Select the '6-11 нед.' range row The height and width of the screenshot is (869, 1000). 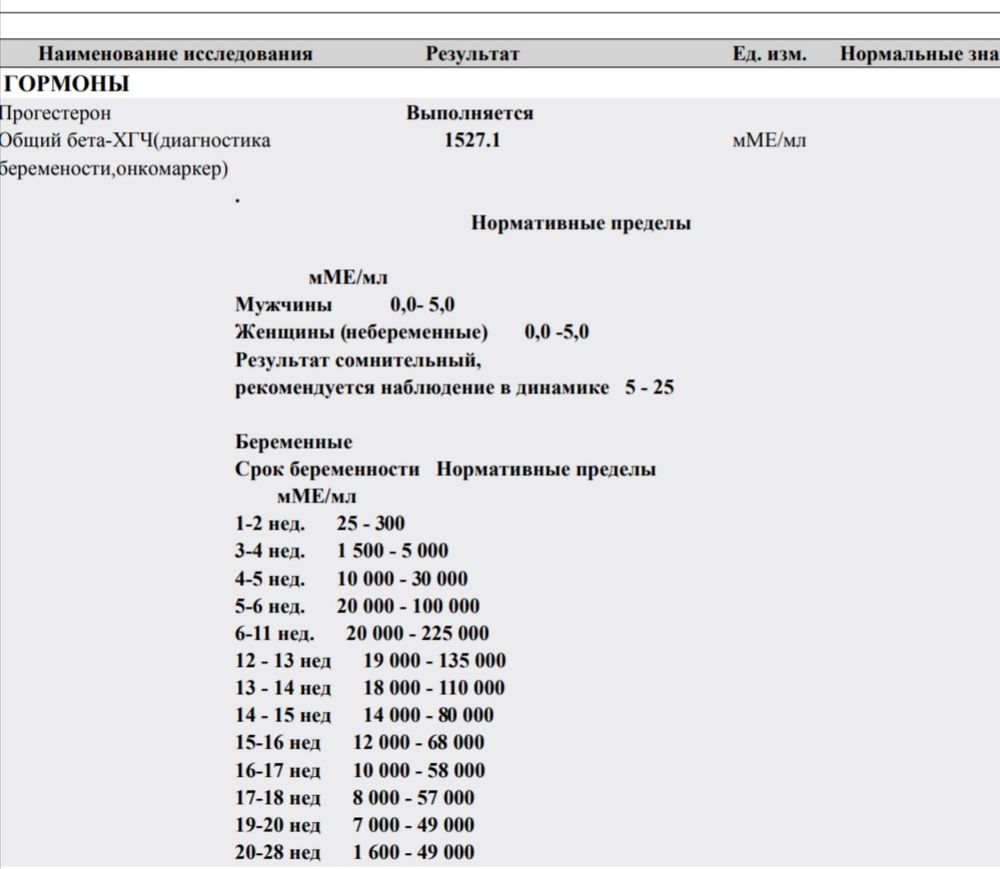coord(362,633)
